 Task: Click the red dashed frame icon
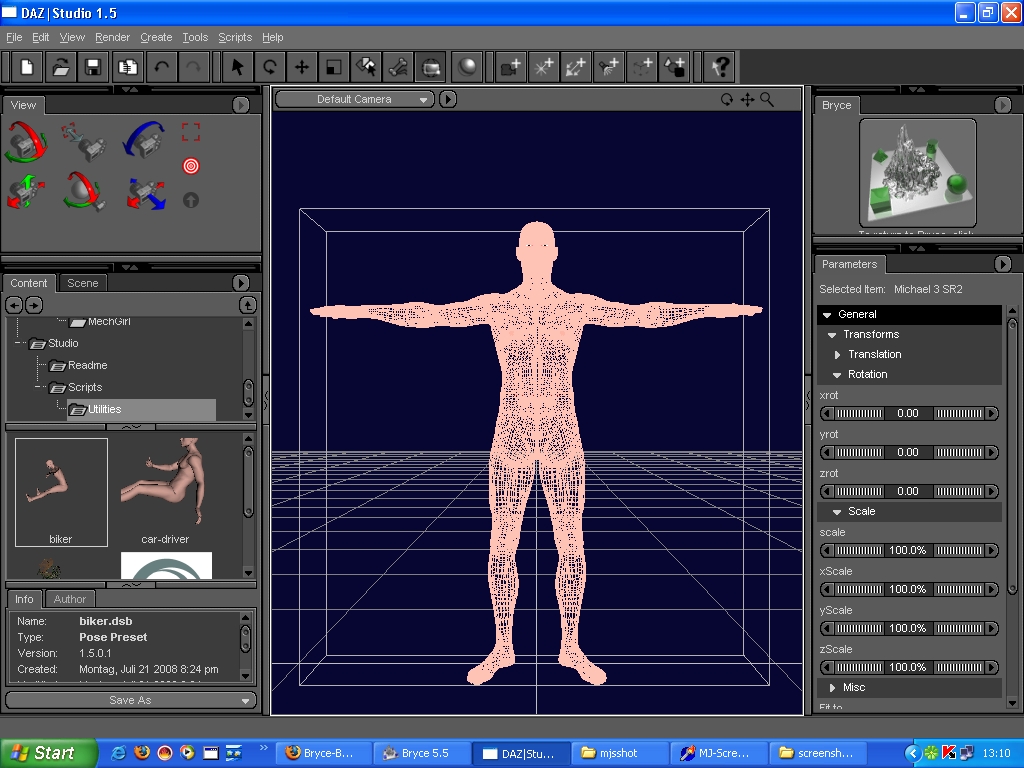click(191, 132)
